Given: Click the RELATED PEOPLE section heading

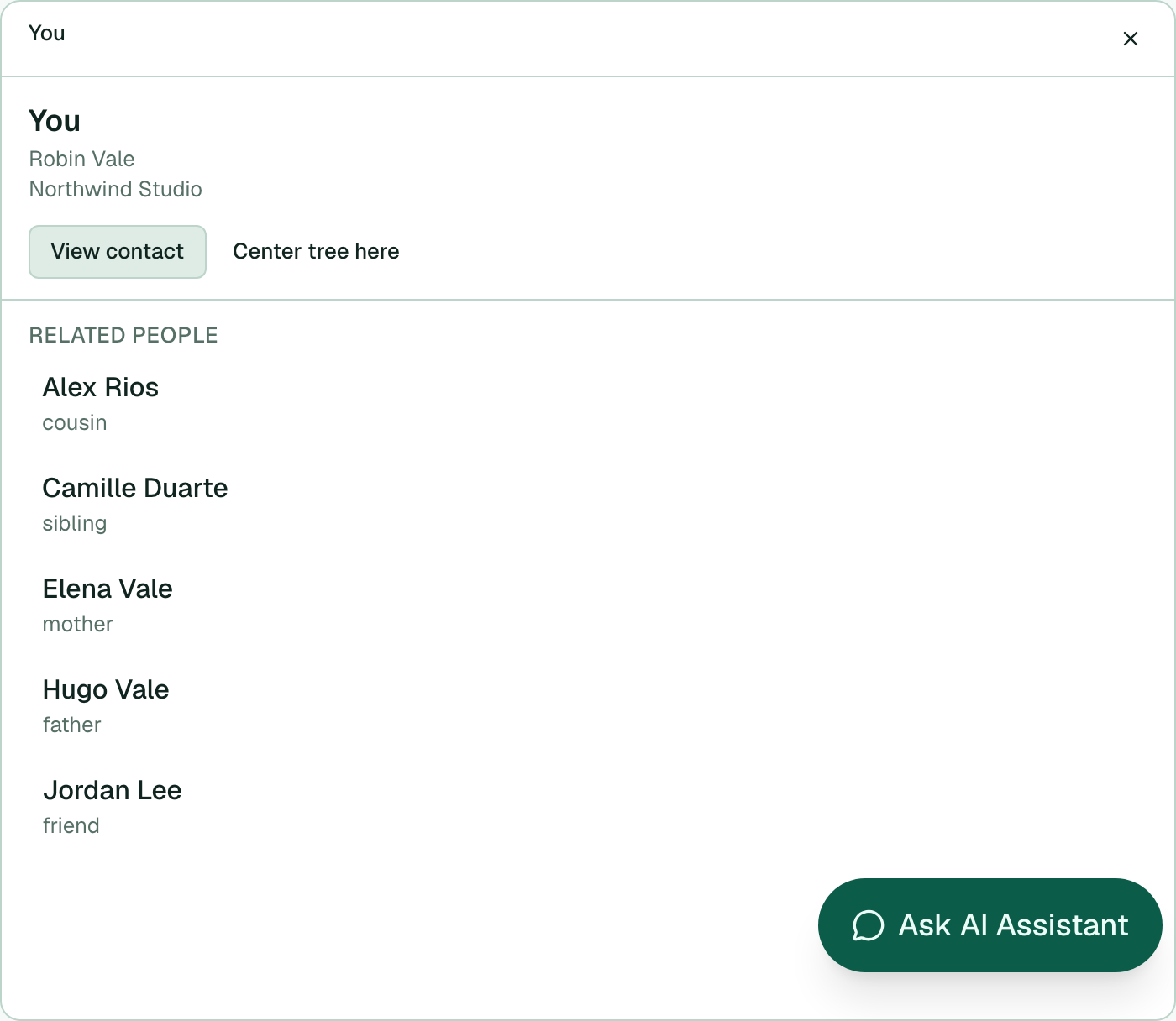Looking at the screenshot, I should pyautogui.click(x=123, y=335).
